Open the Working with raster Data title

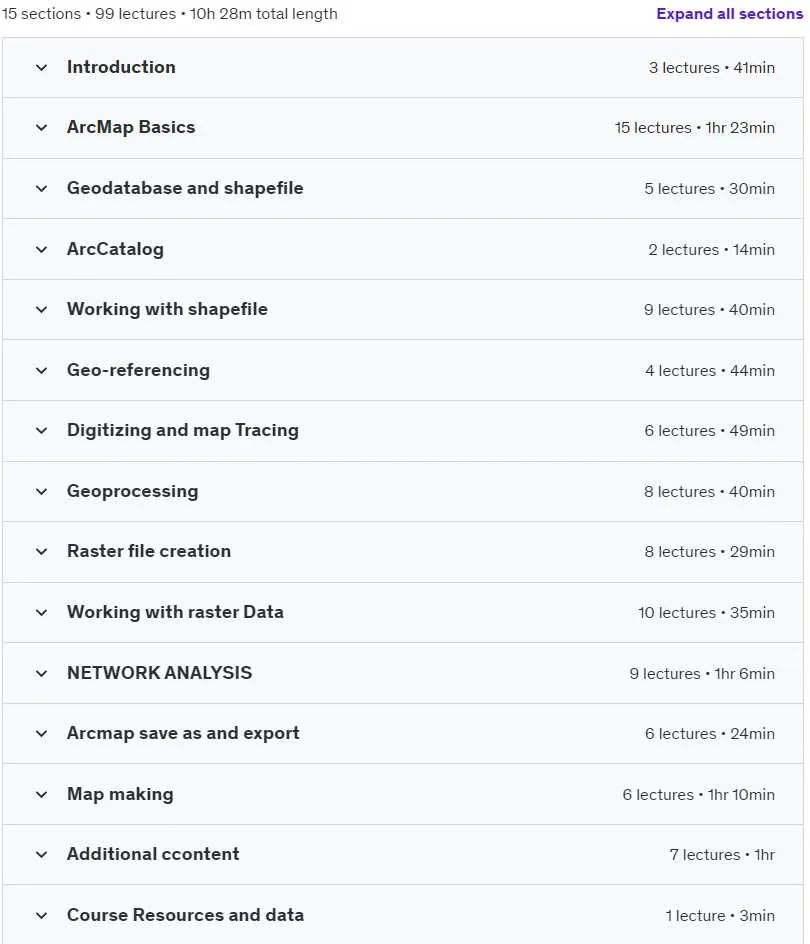coord(175,612)
